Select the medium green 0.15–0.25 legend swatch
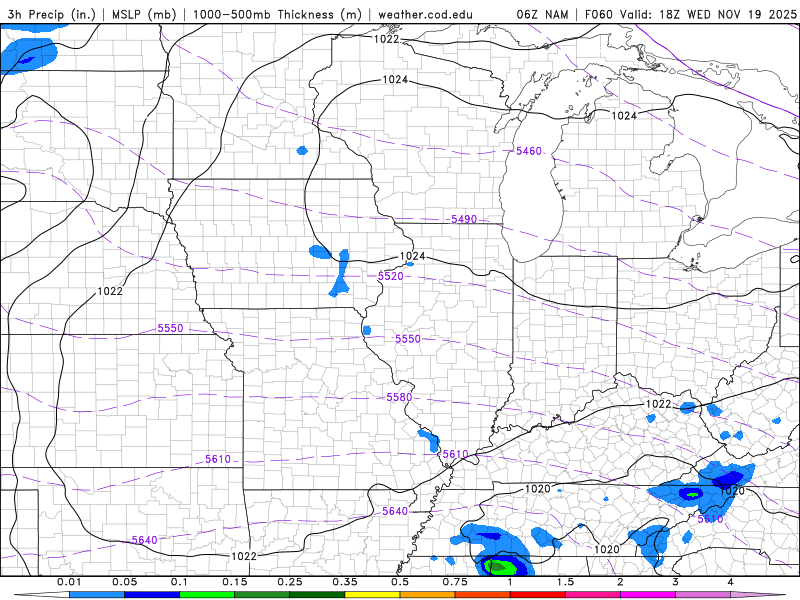 tap(262, 595)
